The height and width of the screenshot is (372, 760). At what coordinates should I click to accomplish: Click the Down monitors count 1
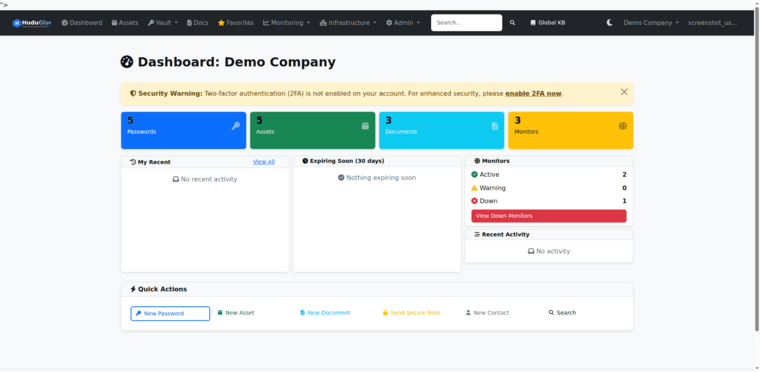click(x=624, y=201)
